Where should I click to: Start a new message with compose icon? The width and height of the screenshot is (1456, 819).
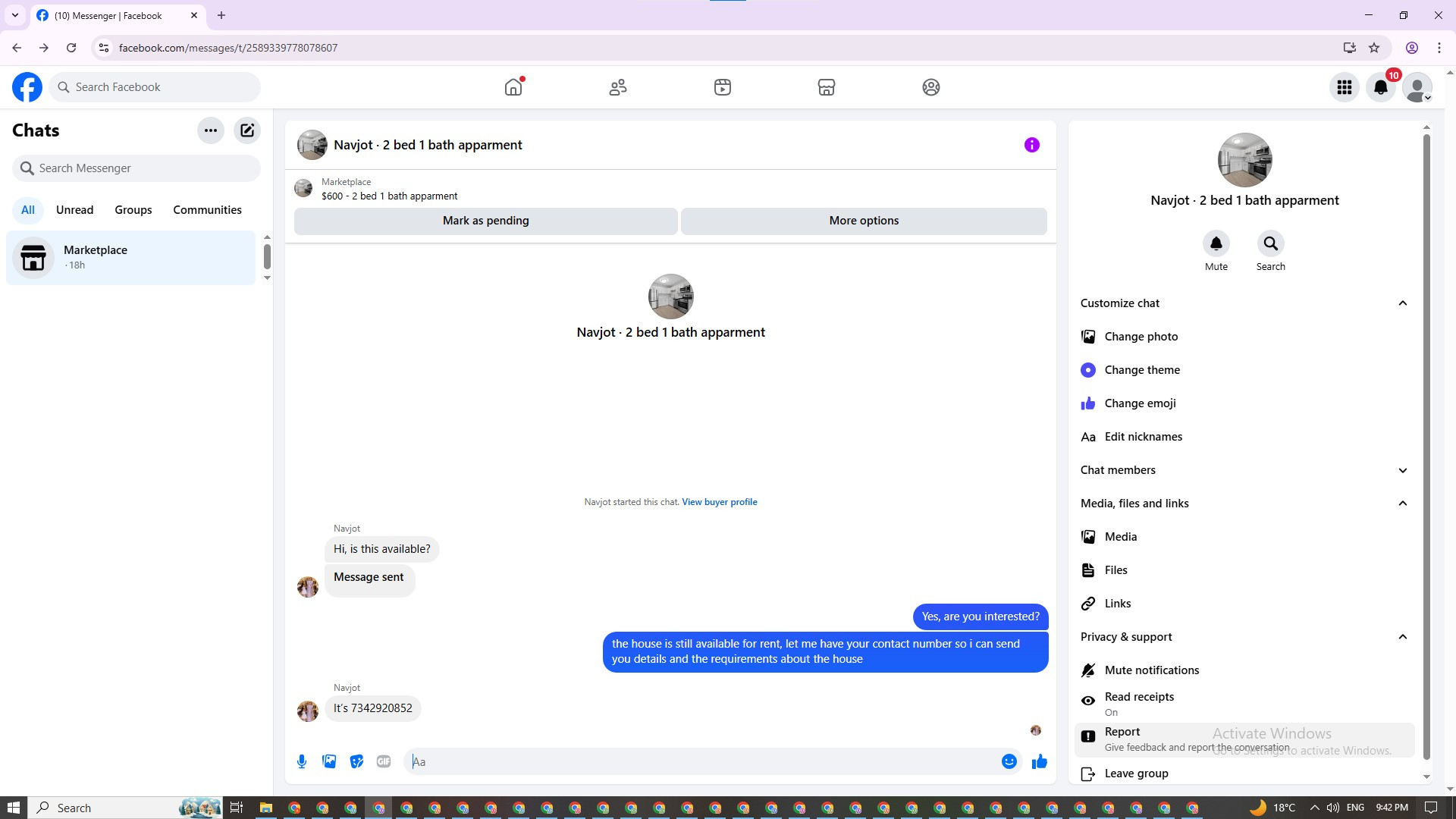tap(247, 130)
